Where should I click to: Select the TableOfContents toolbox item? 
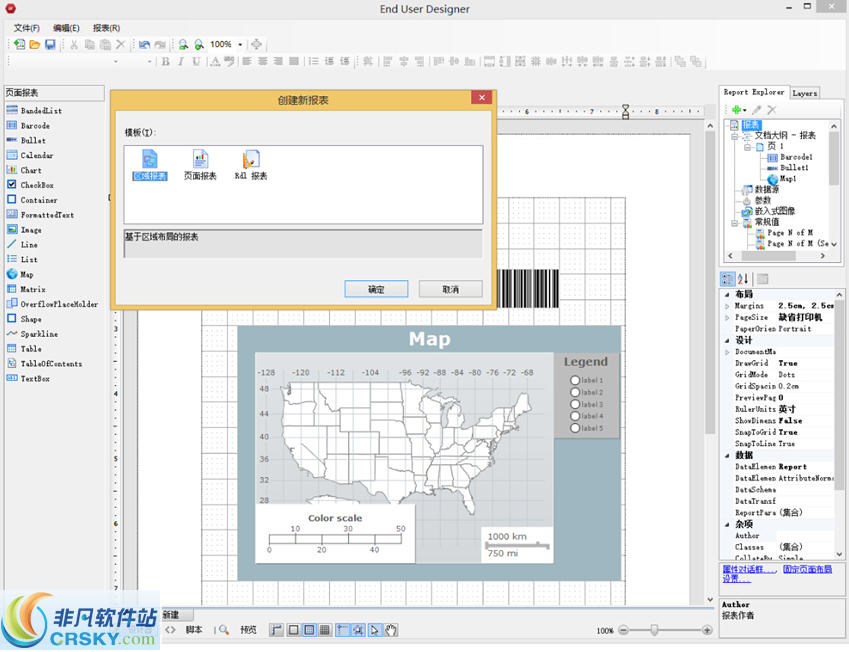point(44,364)
